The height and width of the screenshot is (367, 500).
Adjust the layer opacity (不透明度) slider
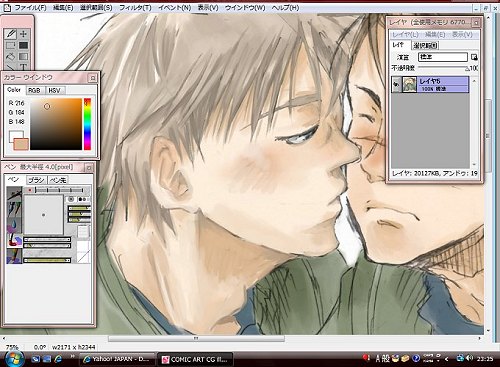(x=443, y=68)
